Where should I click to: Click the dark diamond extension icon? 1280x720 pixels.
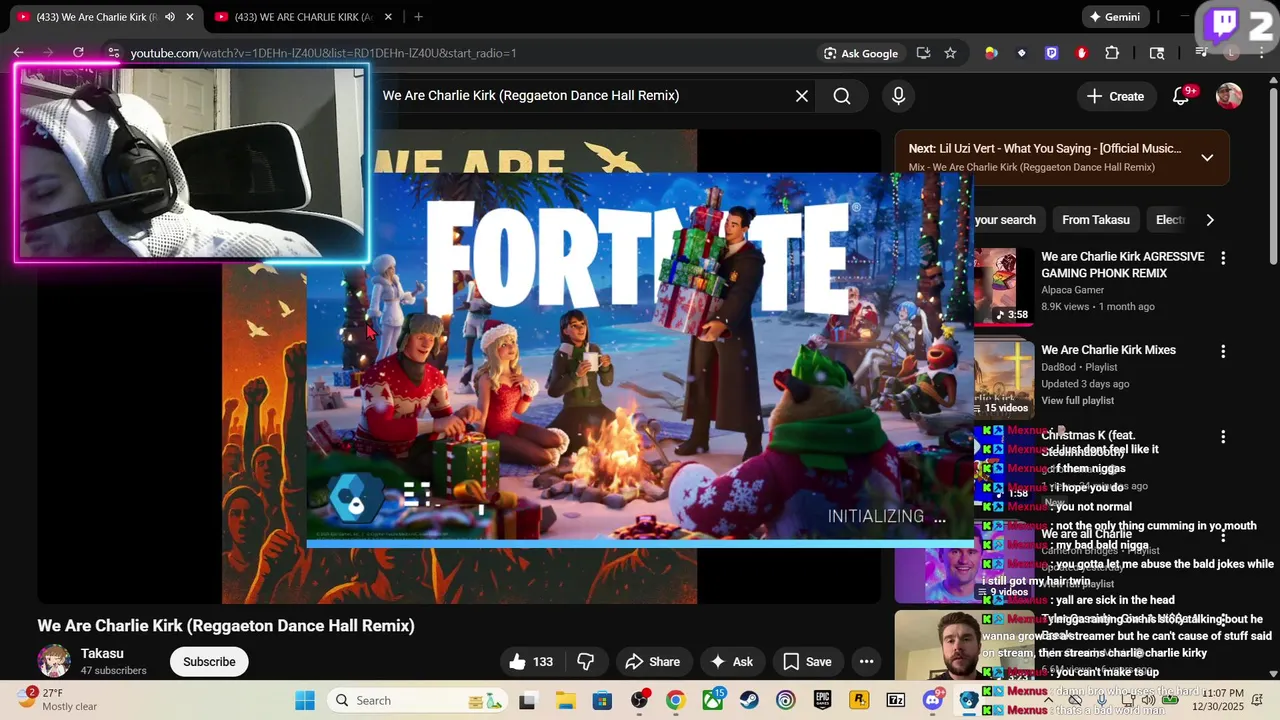1021,53
